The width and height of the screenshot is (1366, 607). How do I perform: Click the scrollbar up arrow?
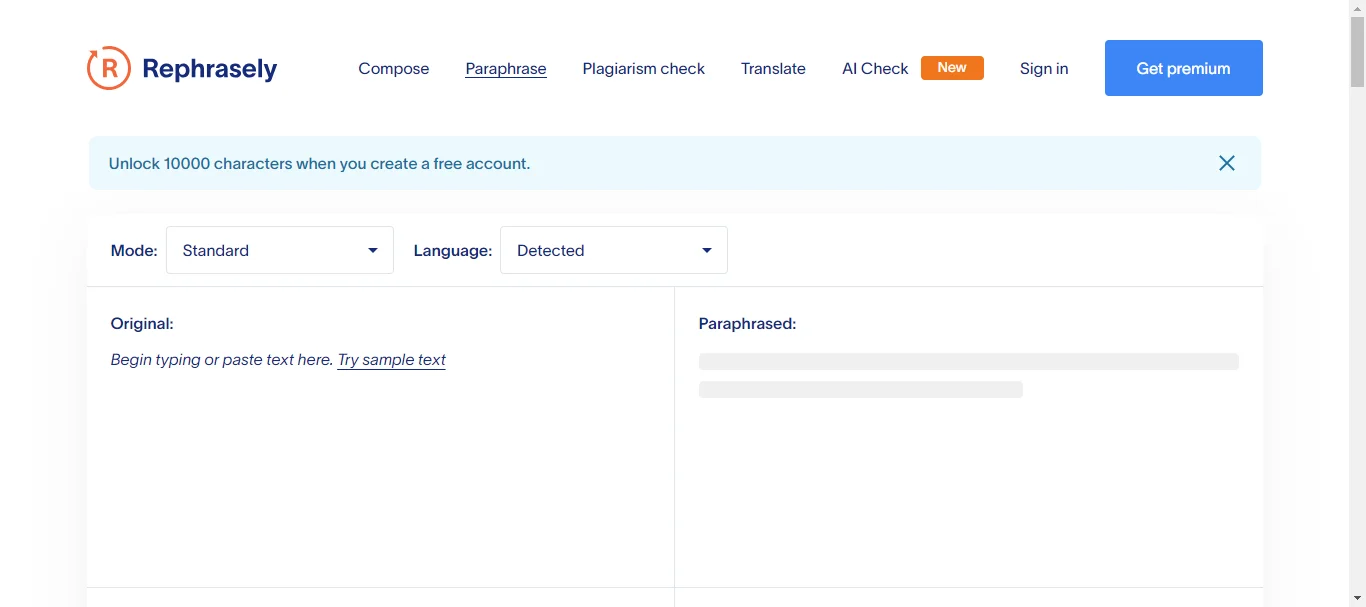click(1357, 8)
